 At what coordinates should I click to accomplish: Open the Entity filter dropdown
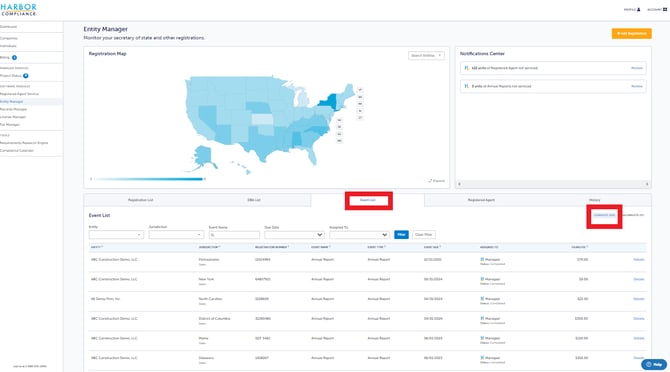click(116, 234)
